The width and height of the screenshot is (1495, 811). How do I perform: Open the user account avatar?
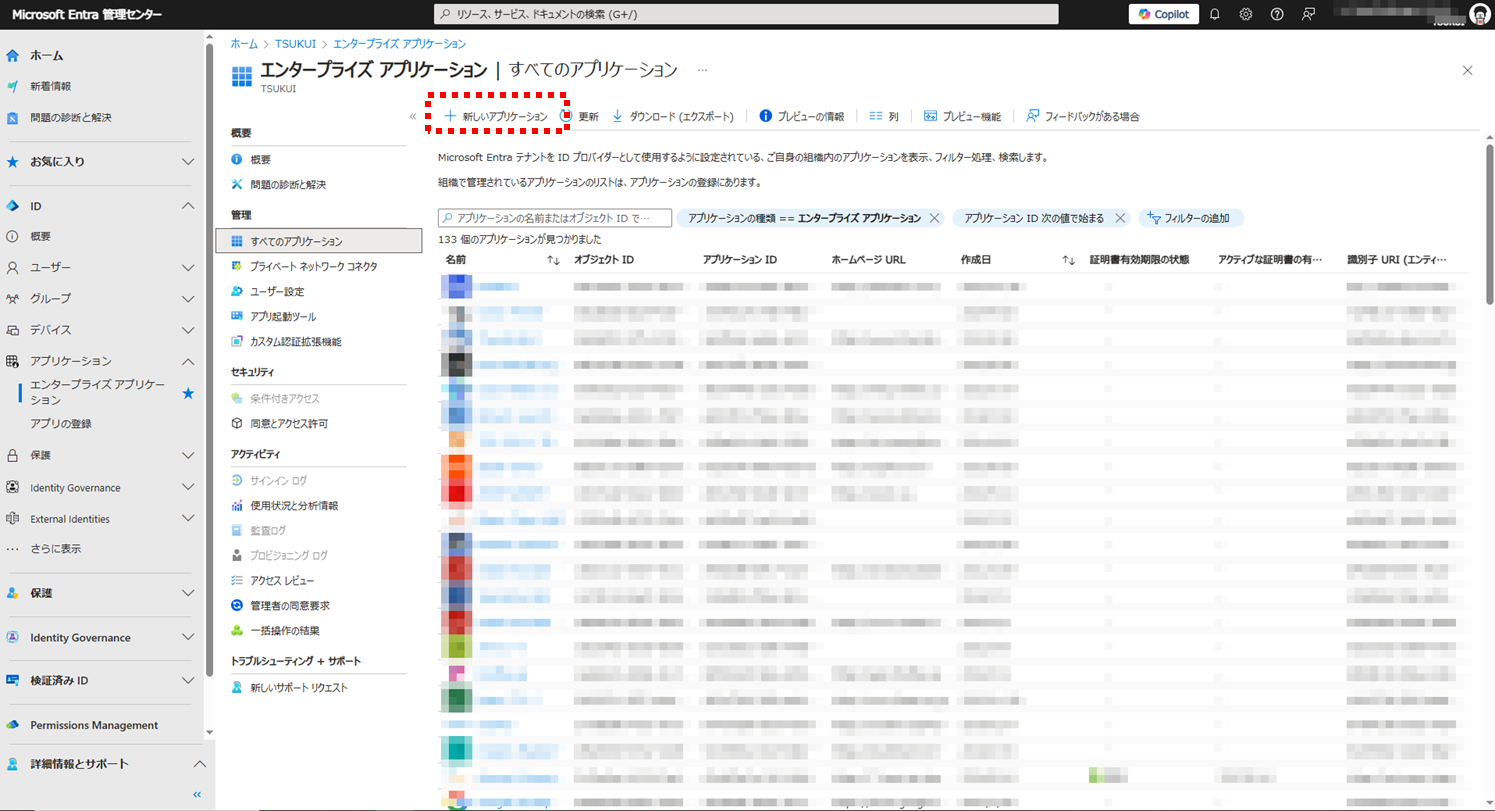click(x=1479, y=14)
